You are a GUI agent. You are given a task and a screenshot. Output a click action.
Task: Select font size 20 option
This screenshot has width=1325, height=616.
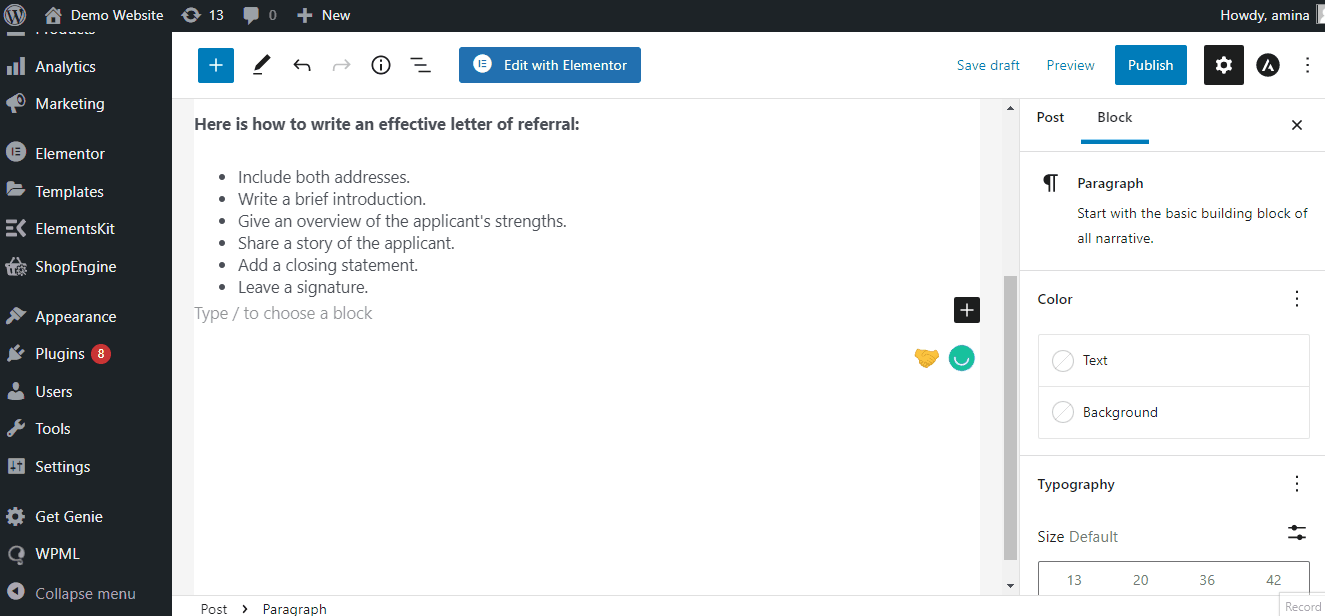[x=1140, y=580]
